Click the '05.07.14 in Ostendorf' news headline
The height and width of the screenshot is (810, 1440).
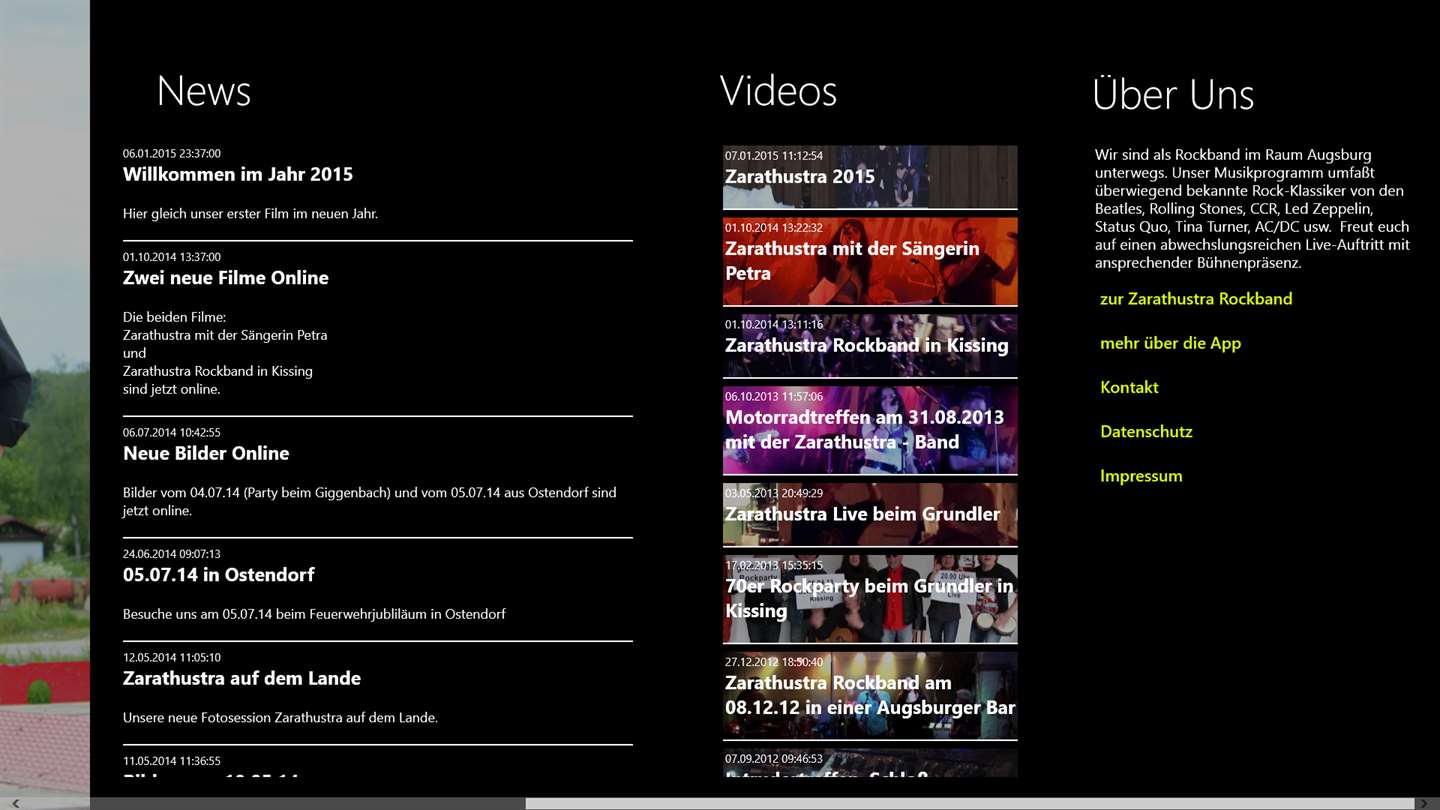[219, 575]
